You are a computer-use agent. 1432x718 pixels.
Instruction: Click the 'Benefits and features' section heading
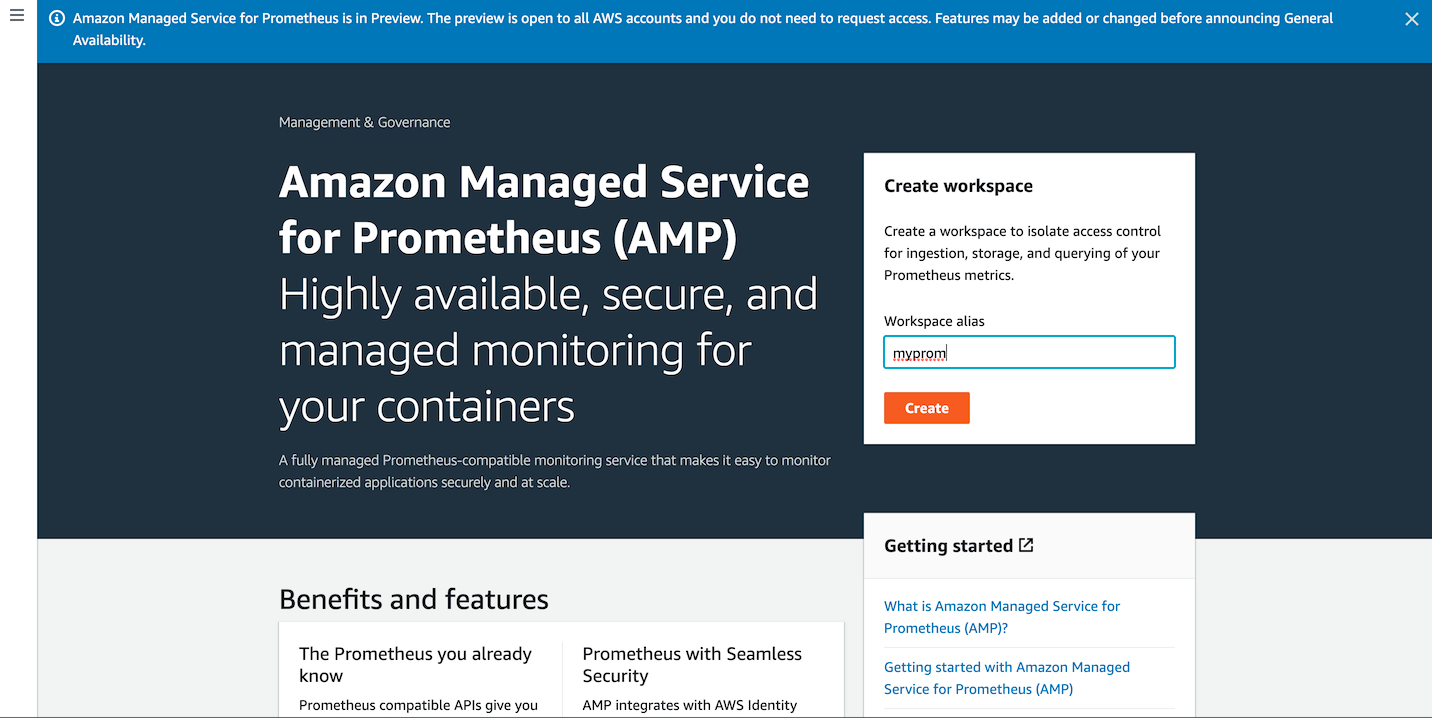point(413,598)
